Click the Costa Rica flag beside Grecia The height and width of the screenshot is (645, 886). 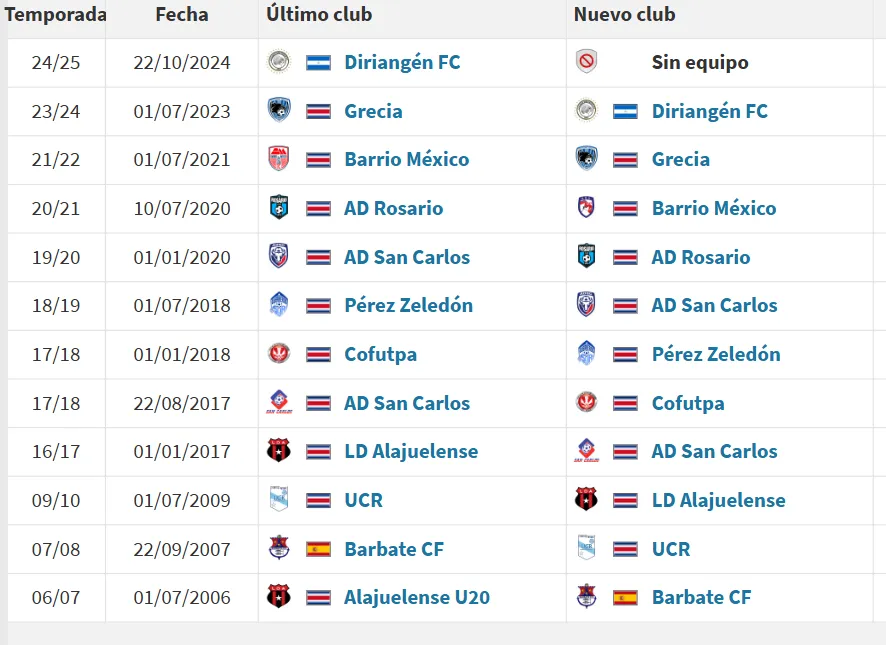317,111
